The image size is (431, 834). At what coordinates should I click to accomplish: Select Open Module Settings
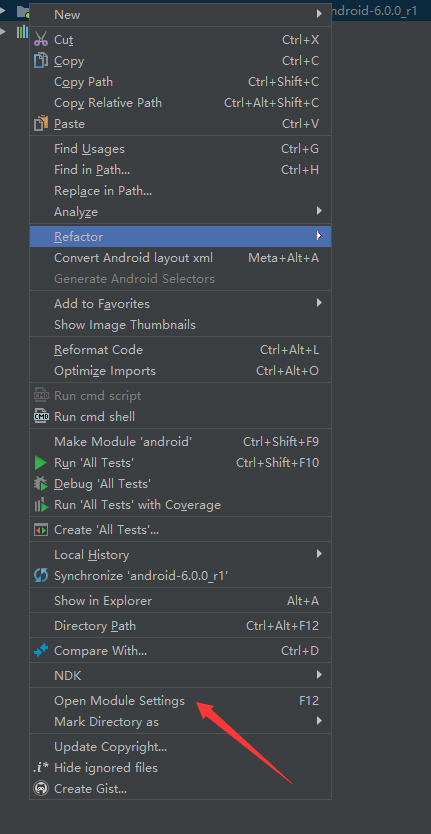pyautogui.click(x=180, y=700)
